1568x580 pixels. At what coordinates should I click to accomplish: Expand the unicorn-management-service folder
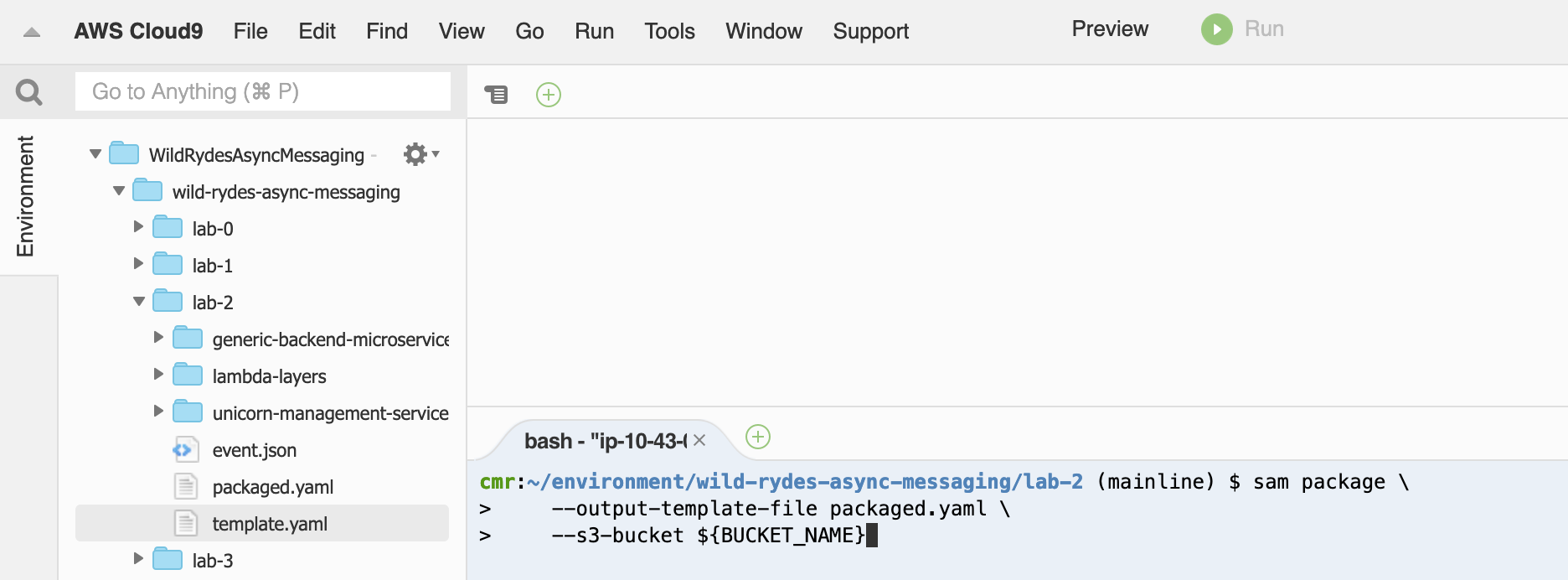pyautogui.click(x=159, y=412)
